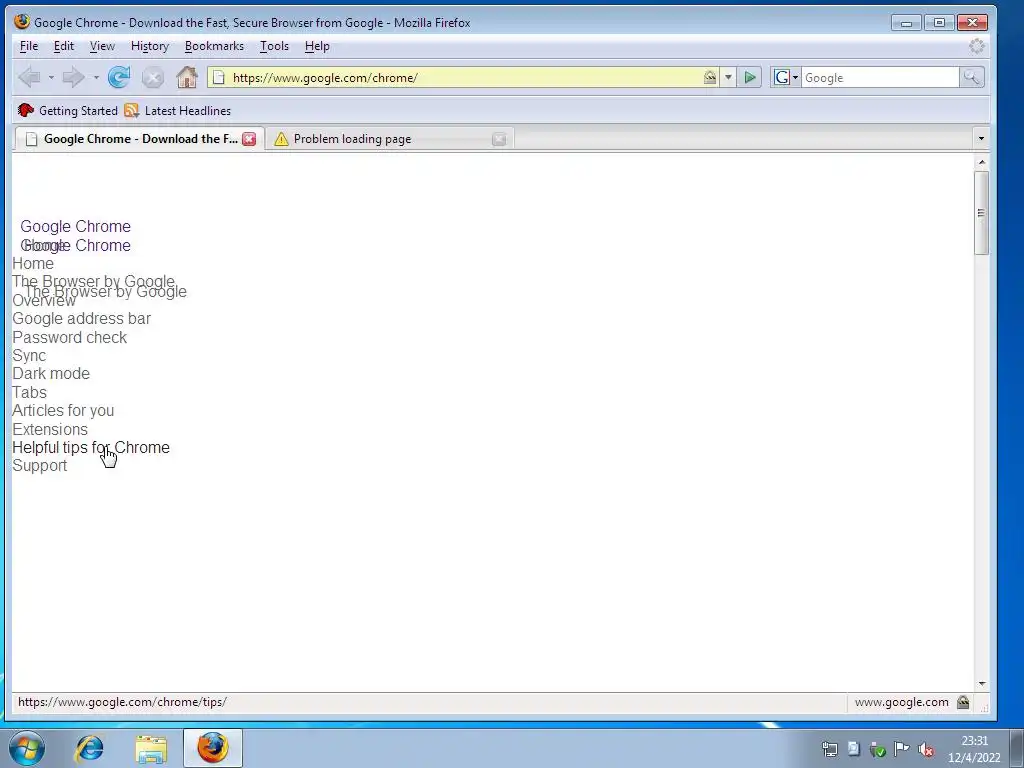This screenshot has height=768, width=1024.
Task: Open Windows Explorer from taskbar
Action: coord(151,748)
